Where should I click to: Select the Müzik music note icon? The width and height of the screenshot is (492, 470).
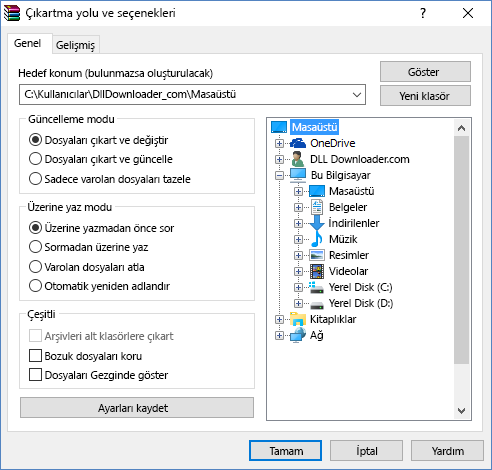pos(317,239)
